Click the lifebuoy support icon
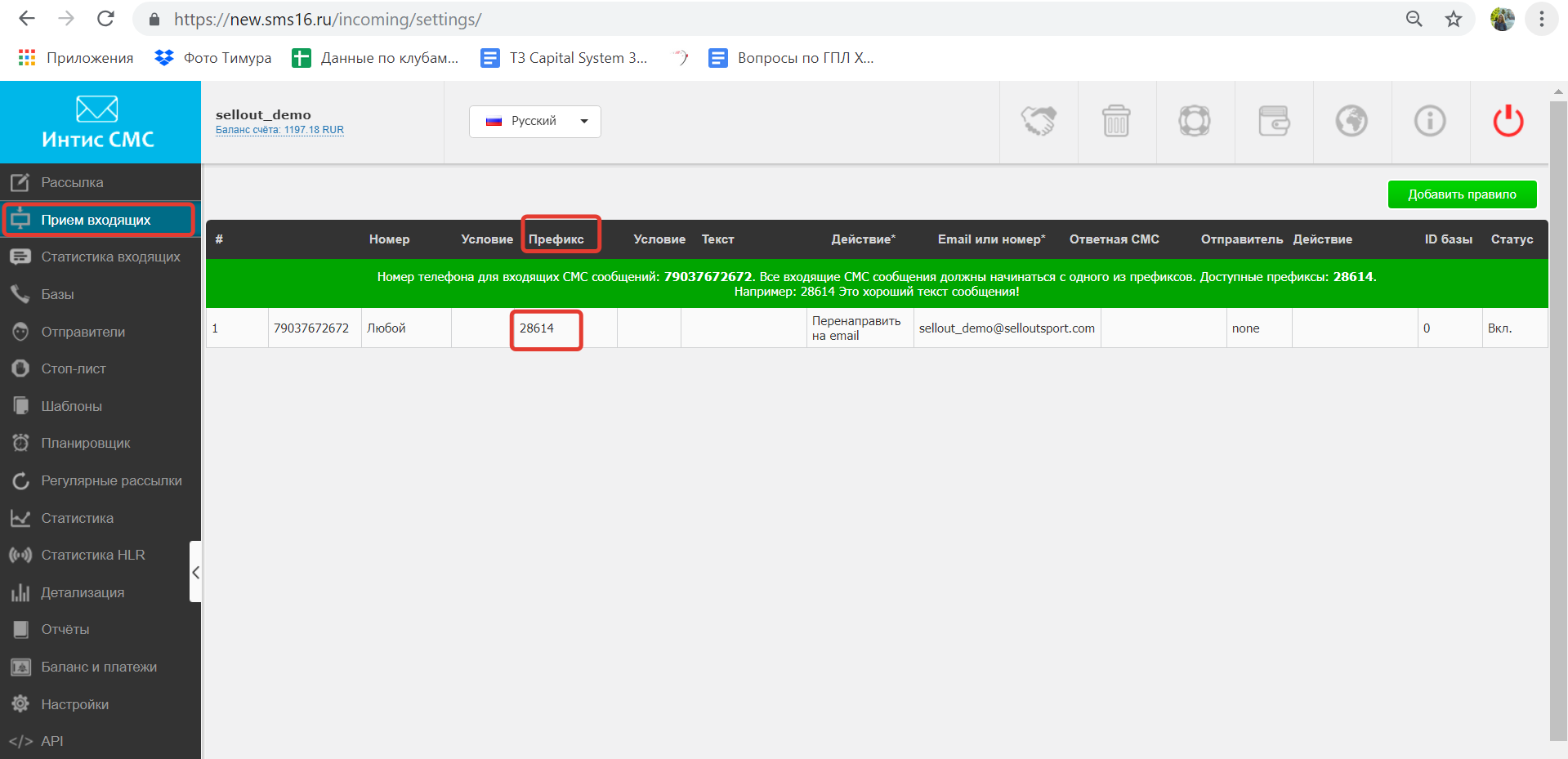The height and width of the screenshot is (759, 1568). (1195, 122)
